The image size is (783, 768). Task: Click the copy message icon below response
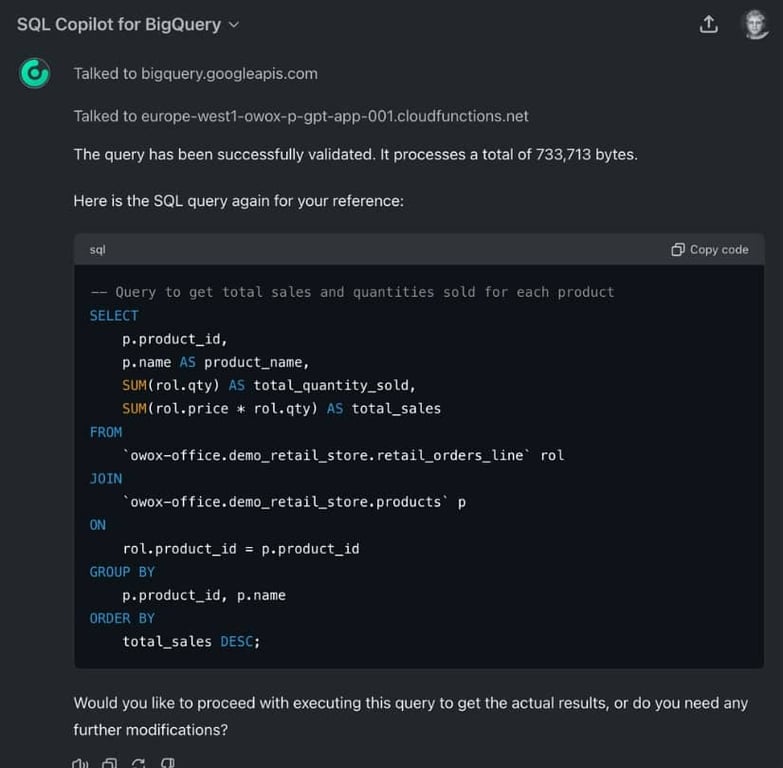click(109, 763)
